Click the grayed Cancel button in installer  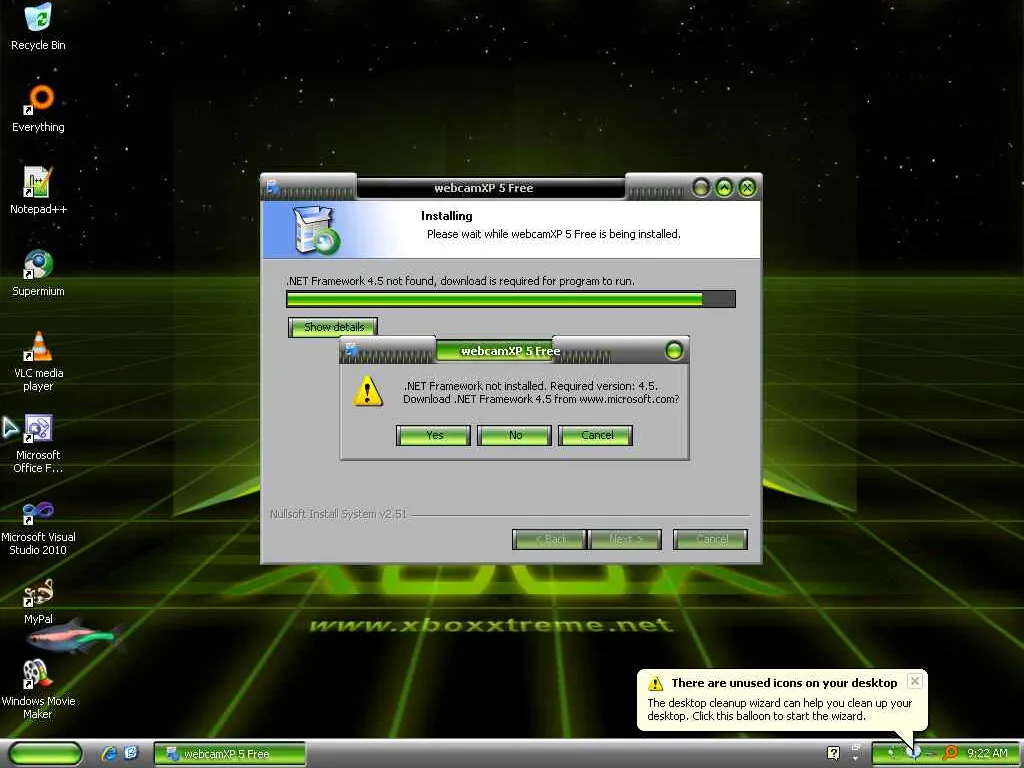[711, 539]
